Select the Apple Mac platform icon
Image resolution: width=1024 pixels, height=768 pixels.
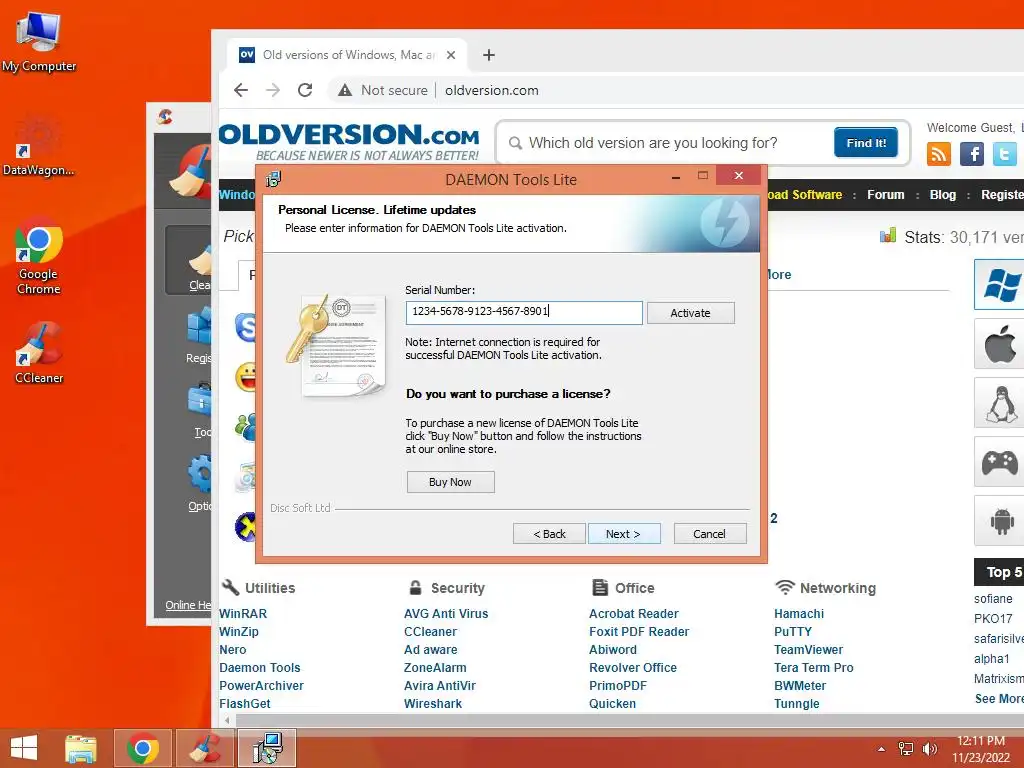click(x=999, y=344)
